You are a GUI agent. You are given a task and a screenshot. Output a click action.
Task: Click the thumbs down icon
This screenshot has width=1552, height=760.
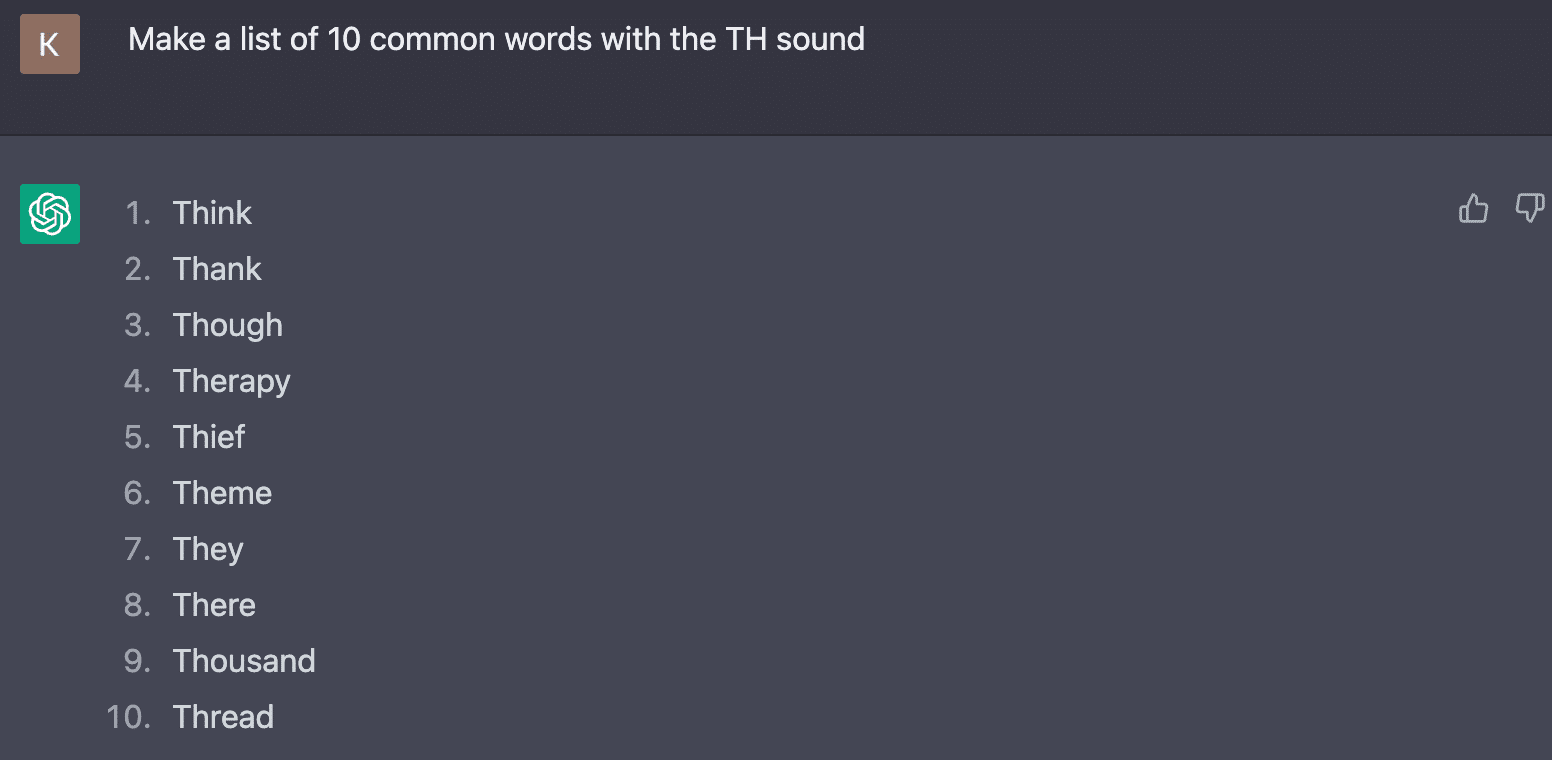pos(1529,209)
